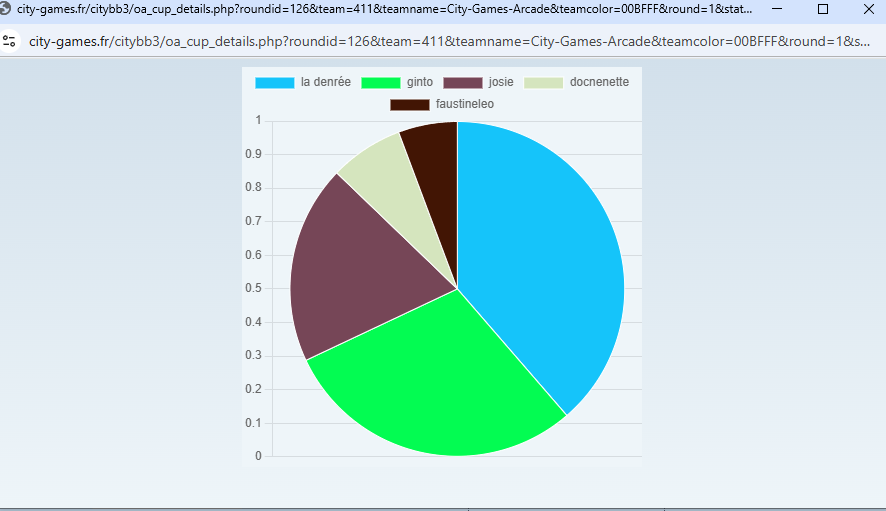The height and width of the screenshot is (511, 886).
Task: Hide josie series via legend label
Action: click(501, 82)
